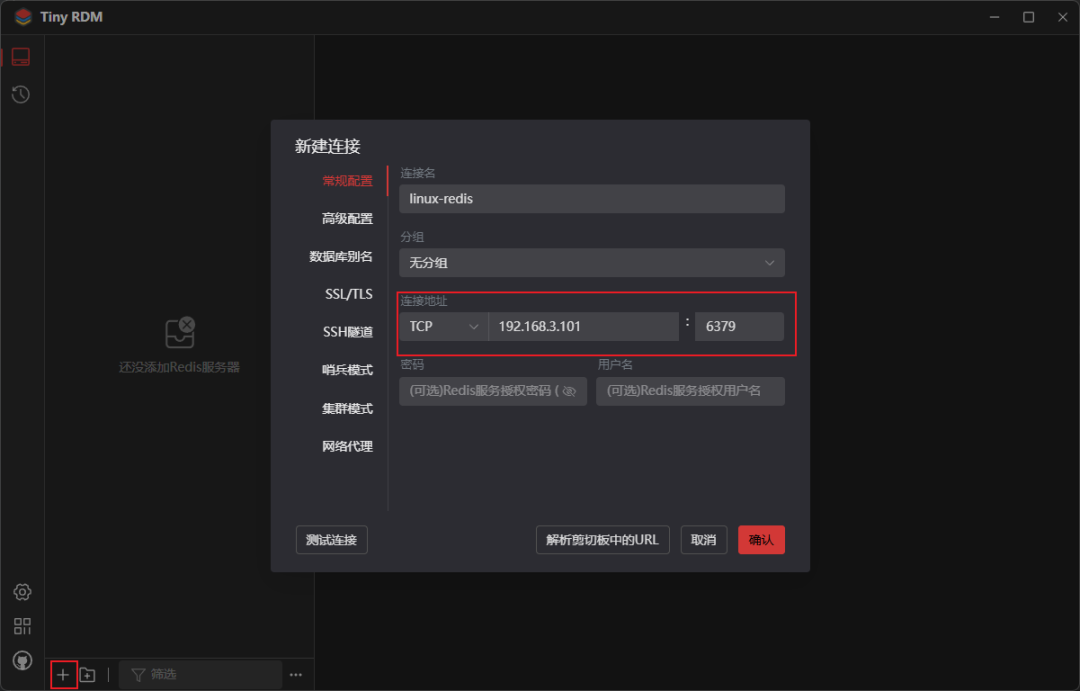The image size is (1080, 691).
Task: Confirm the connection with 确认 button
Action: point(761,539)
